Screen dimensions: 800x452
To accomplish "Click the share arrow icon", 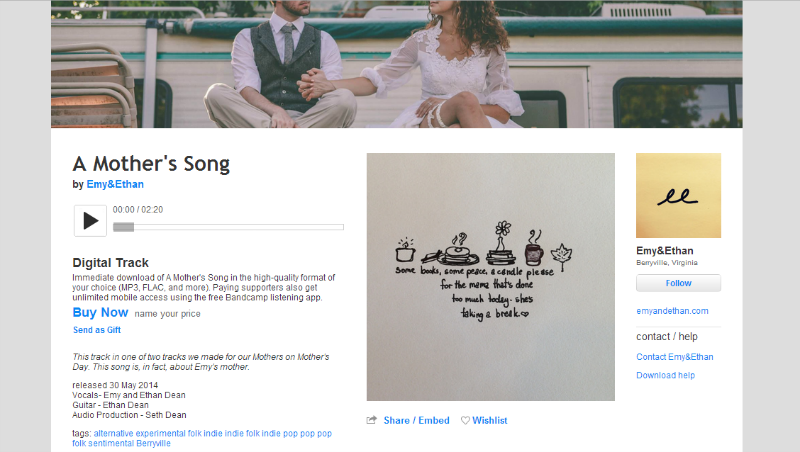I will pos(371,420).
